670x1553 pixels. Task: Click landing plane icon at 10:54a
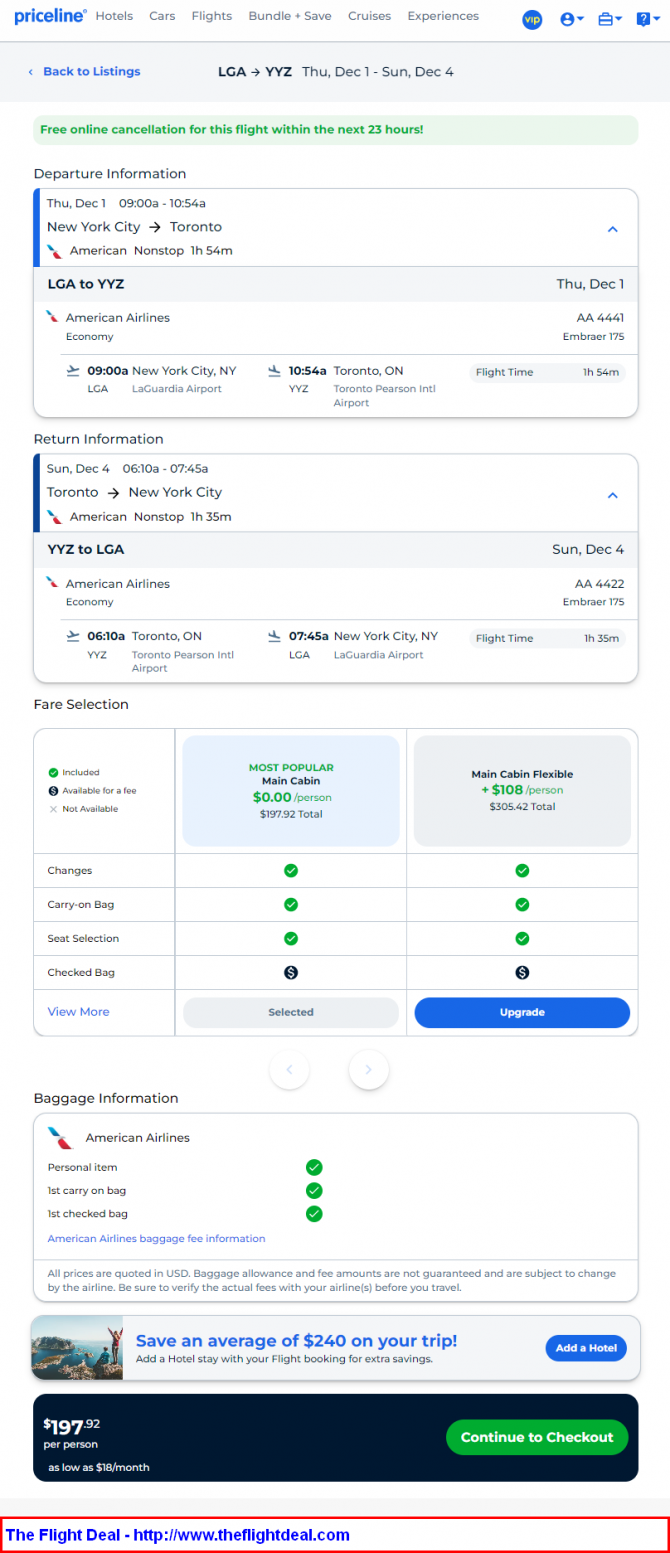click(x=274, y=370)
